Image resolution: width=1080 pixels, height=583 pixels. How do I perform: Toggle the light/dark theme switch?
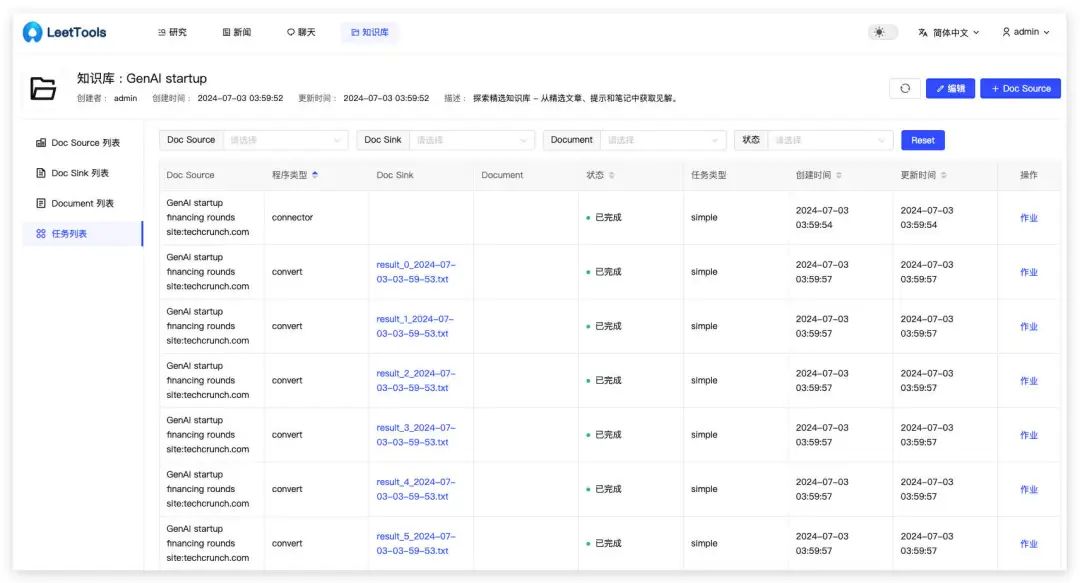point(882,32)
